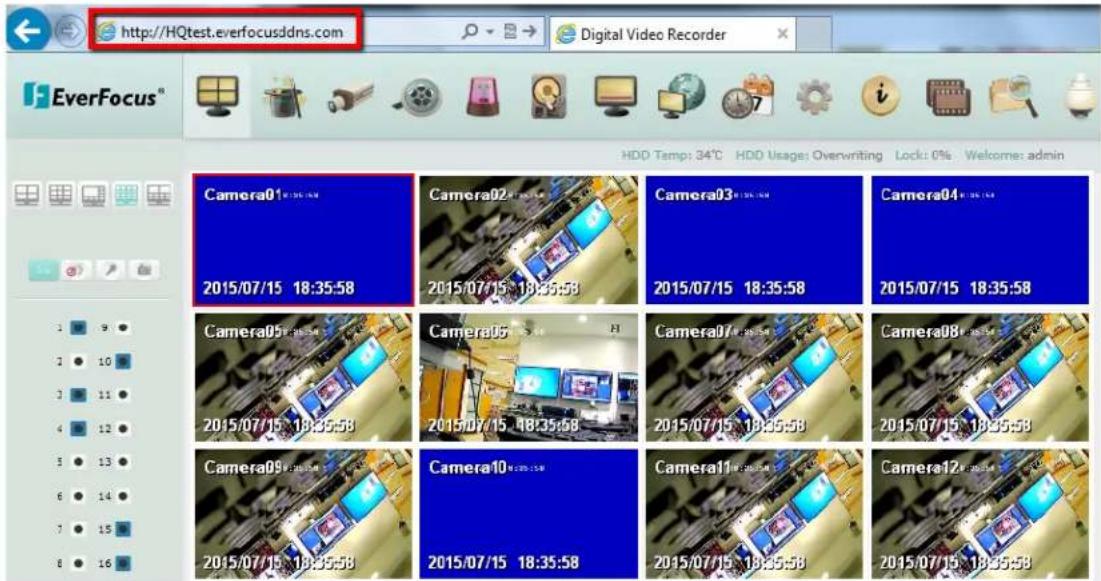Toggle channel 5 indicator
The width and height of the screenshot is (1101, 581).
79,462
